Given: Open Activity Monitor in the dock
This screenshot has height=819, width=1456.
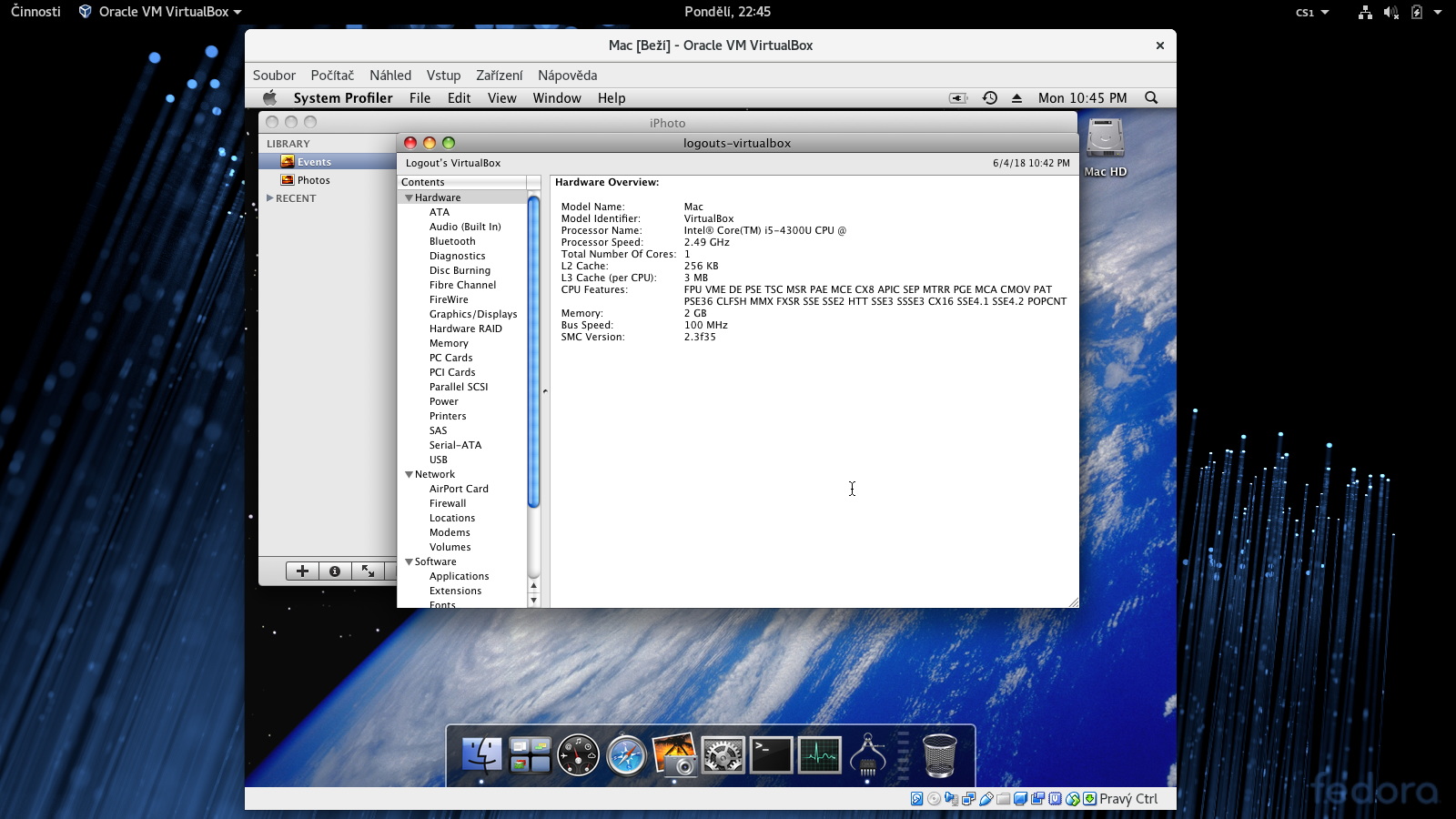Looking at the screenshot, I should [819, 755].
